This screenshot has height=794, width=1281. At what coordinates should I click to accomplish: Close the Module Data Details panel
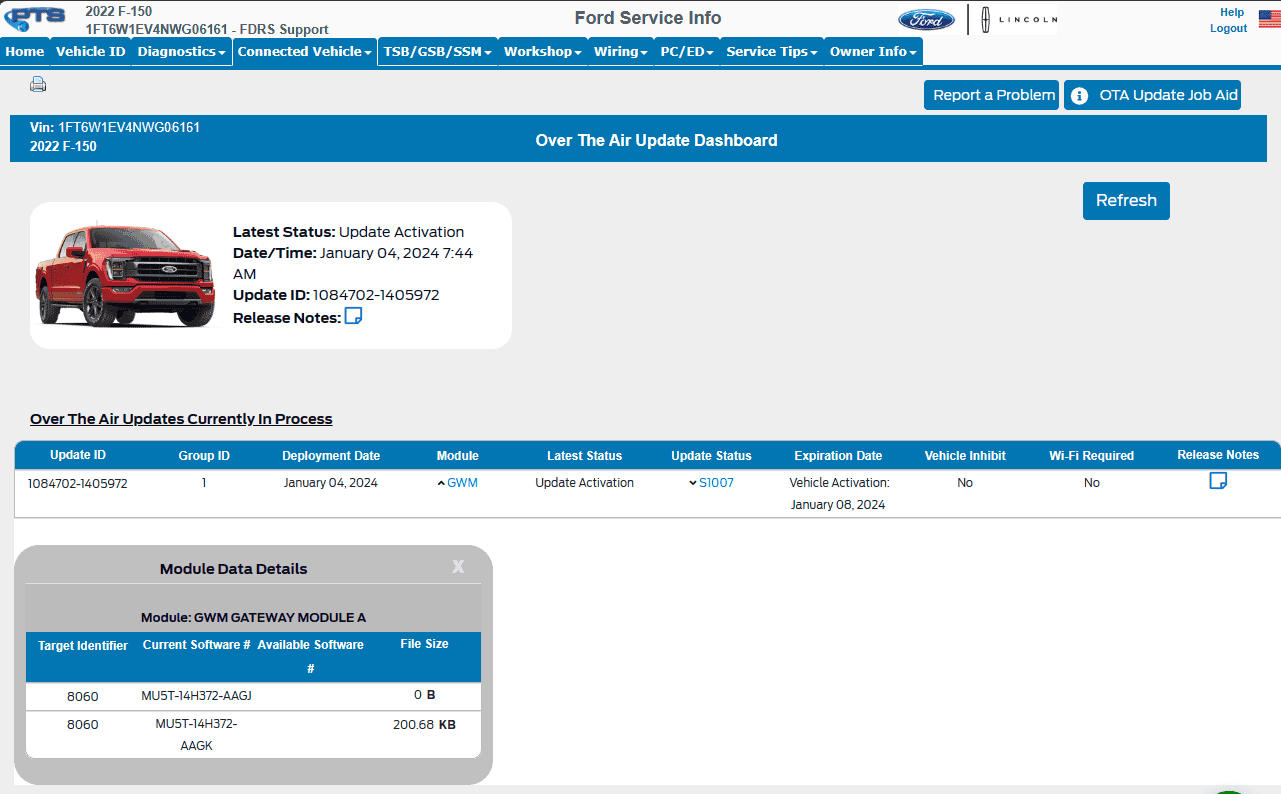click(458, 567)
